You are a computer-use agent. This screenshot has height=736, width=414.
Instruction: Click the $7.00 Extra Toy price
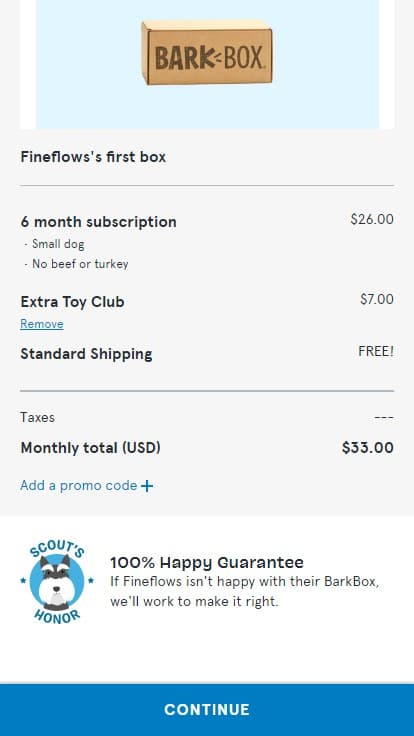[377, 299]
